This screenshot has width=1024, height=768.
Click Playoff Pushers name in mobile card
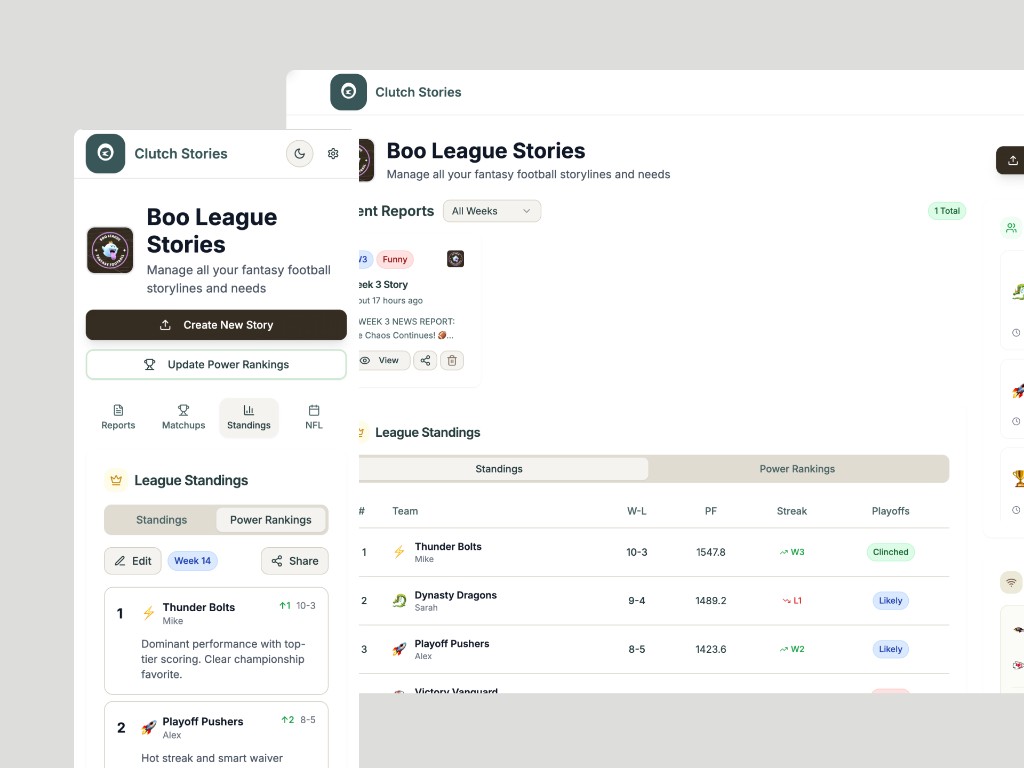[x=202, y=722]
